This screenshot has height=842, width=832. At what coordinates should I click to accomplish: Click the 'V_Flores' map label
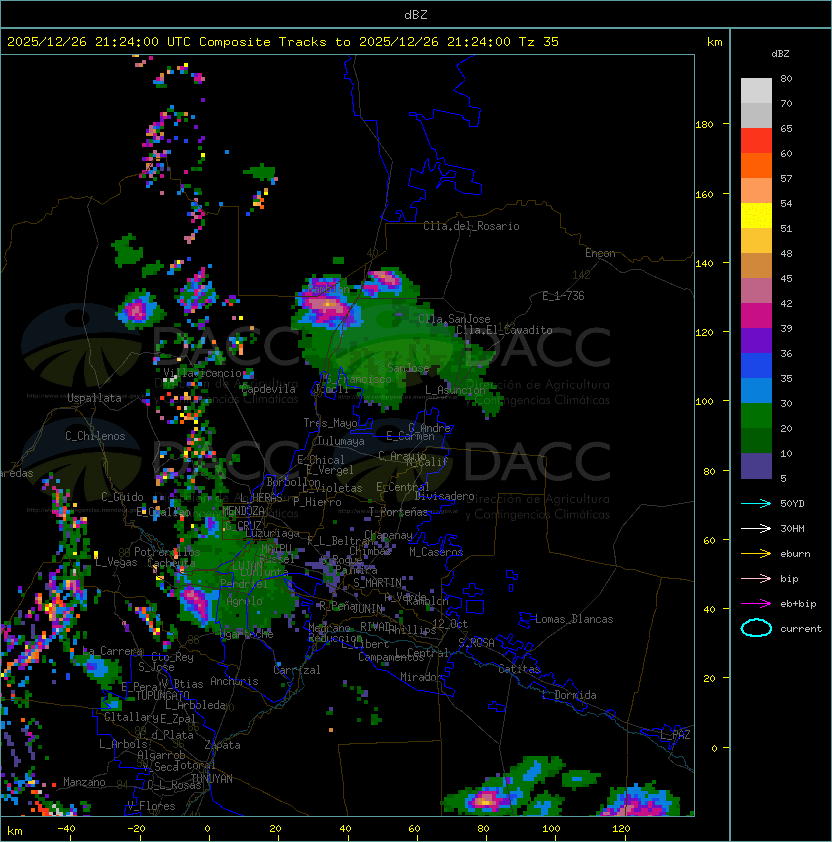(151, 806)
